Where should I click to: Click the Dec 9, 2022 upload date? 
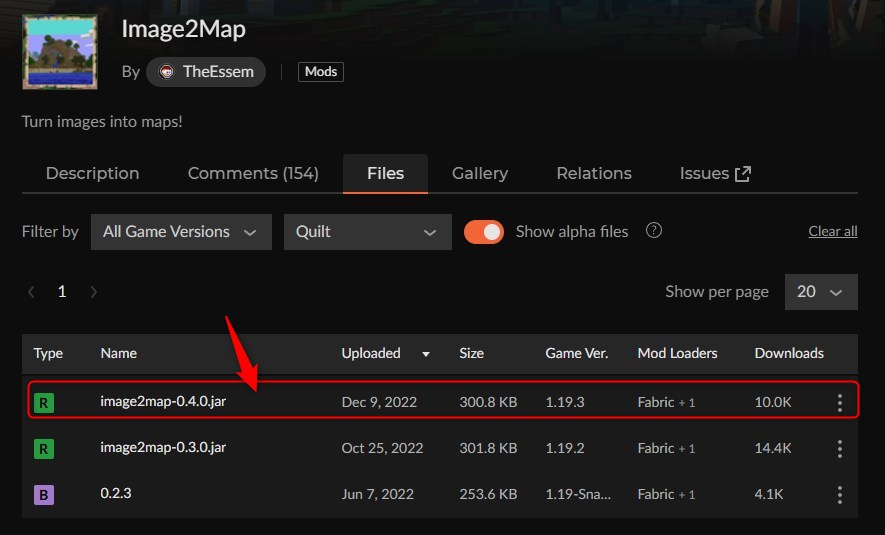[x=379, y=402]
